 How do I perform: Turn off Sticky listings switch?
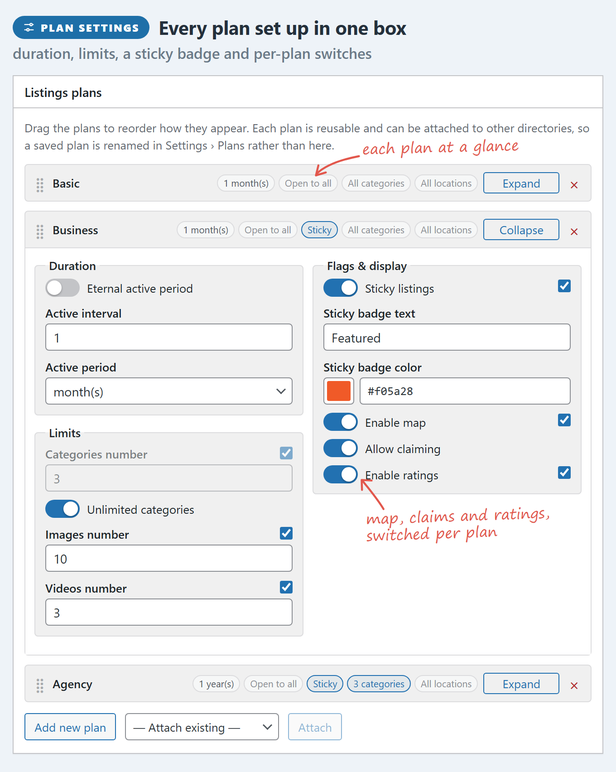(x=340, y=288)
